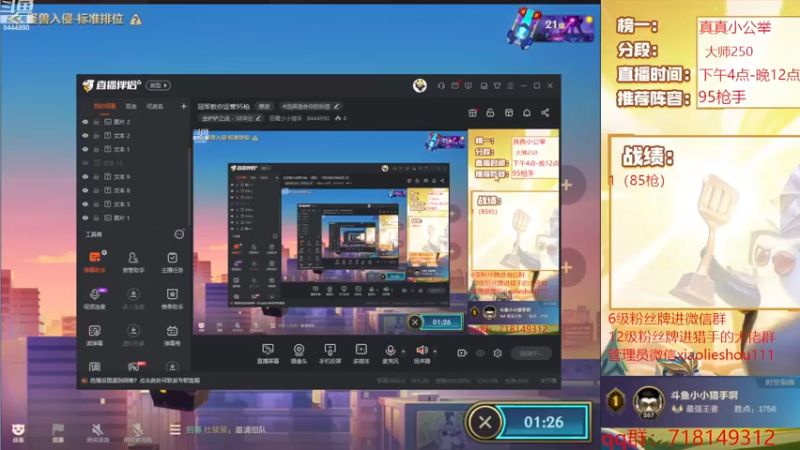The image size is (800, 450).
Task: Toggle the game's voice mute speaker
Action: click(97, 432)
